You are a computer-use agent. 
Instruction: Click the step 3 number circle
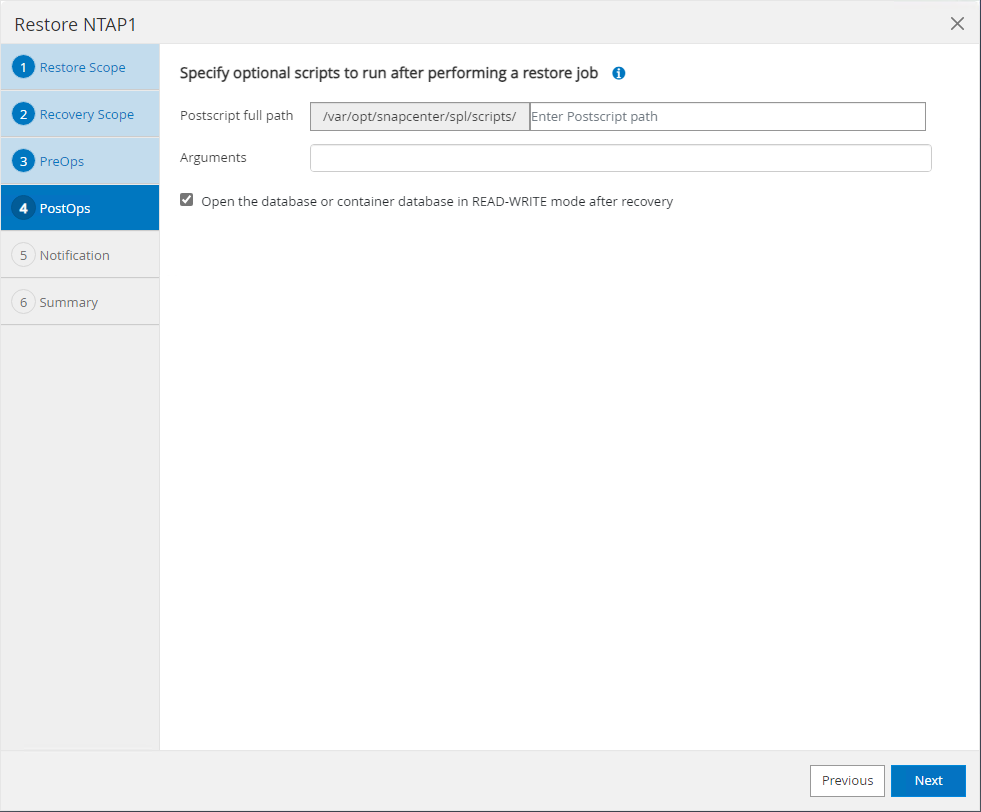click(23, 161)
